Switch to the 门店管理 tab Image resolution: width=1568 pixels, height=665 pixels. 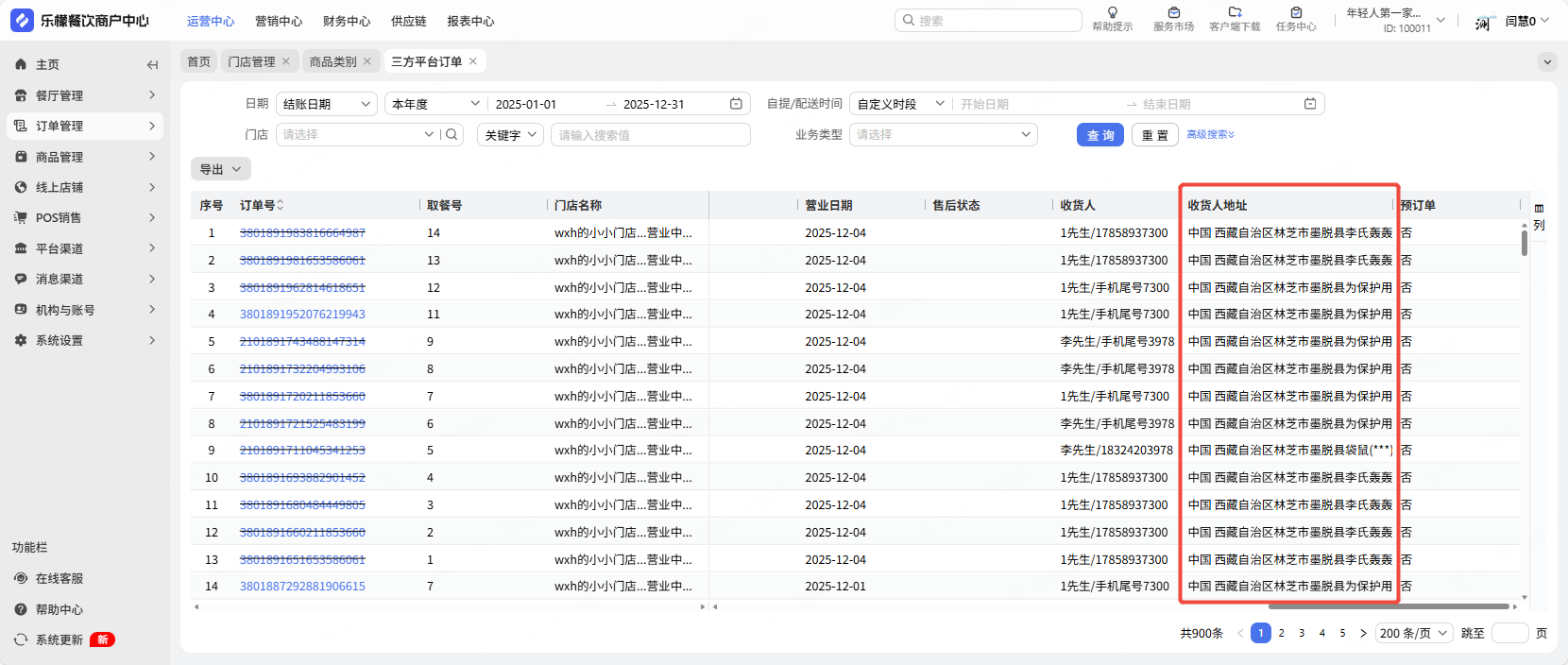pyautogui.click(x=251, y=61)
